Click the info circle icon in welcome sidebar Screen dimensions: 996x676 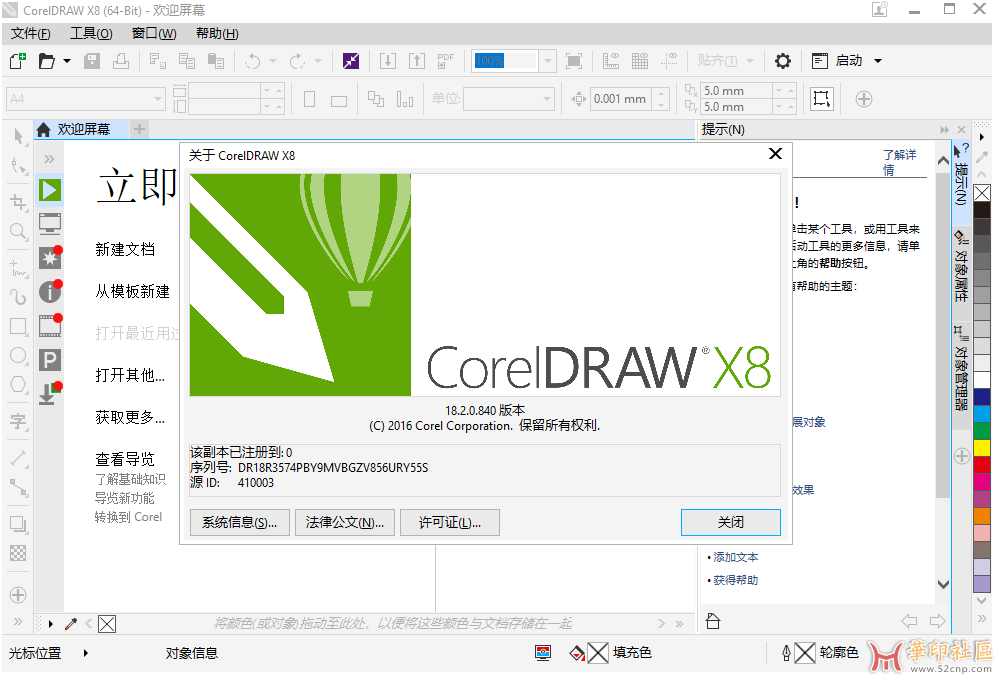[50, 292]
